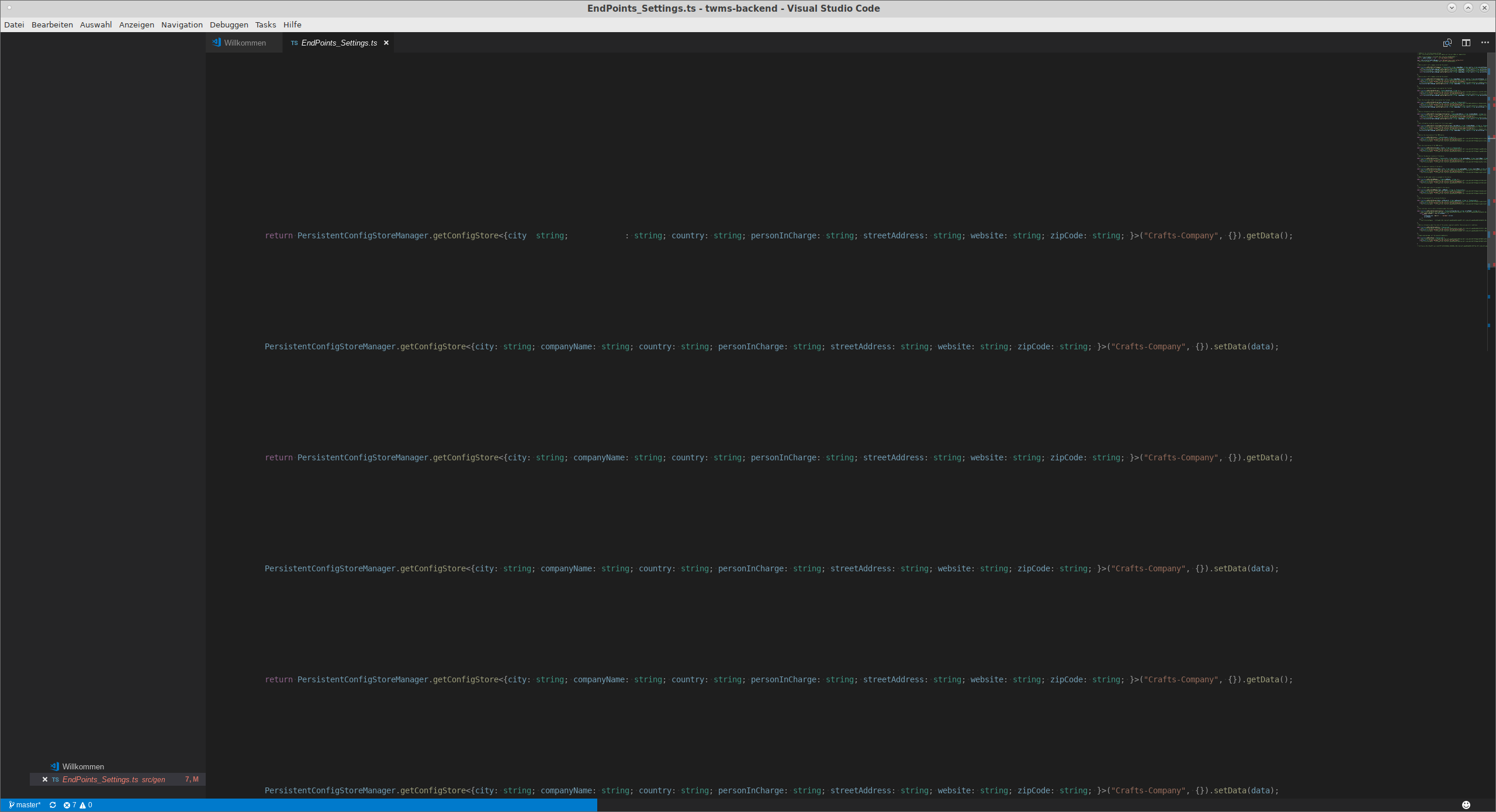The image size is (1496, 812).
Task: Open the Datei menu
Action: click(14, 25)
